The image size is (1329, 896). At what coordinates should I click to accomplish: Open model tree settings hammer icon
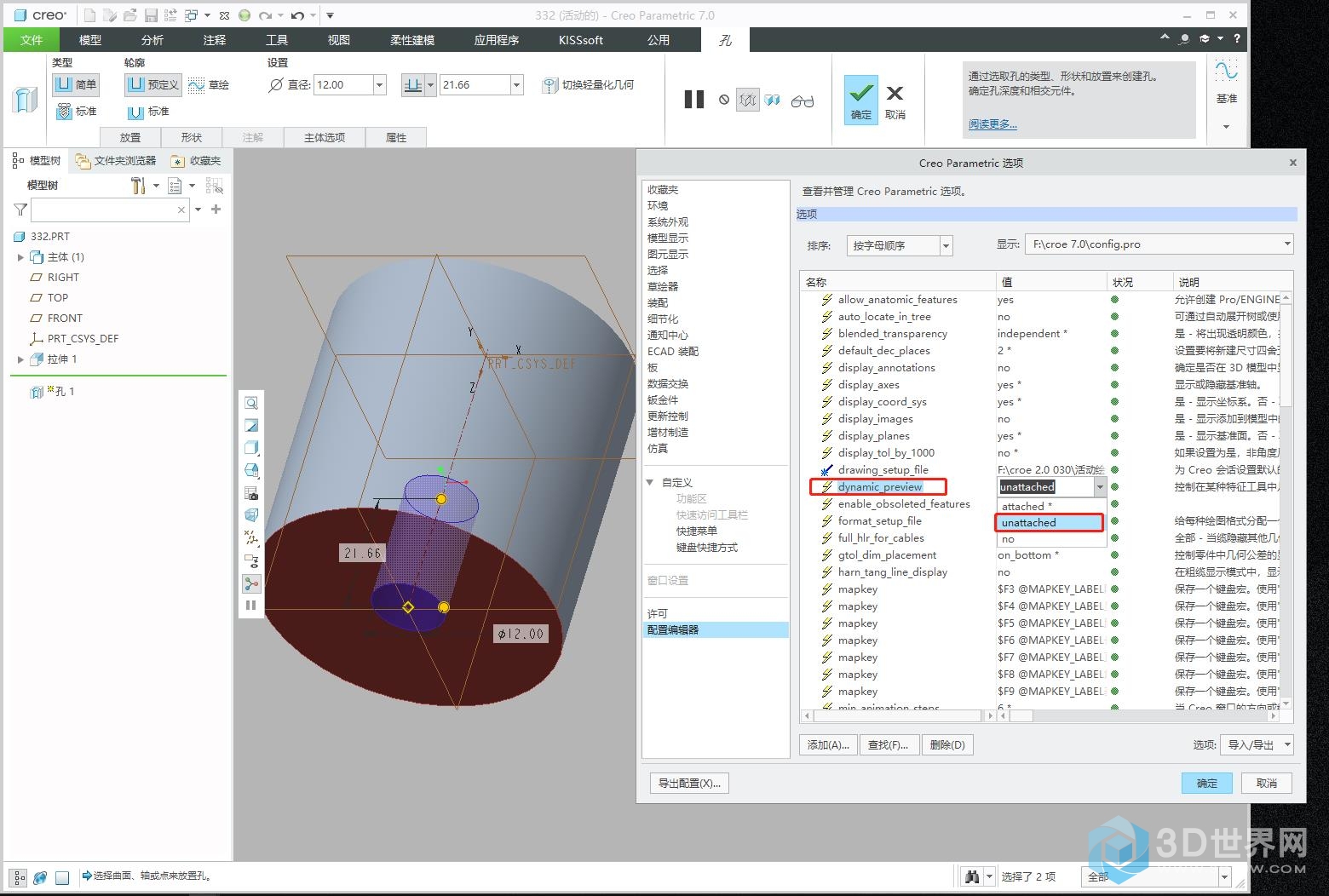click(x=139, y=185)
